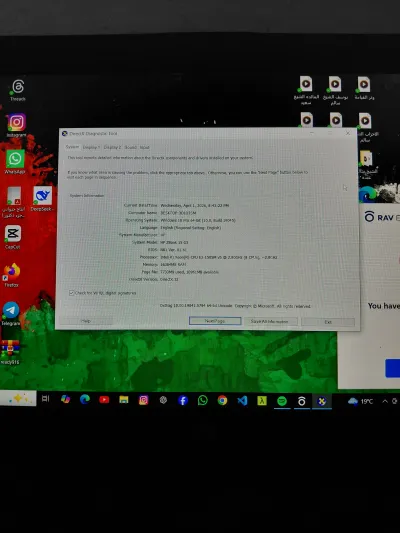Select the media file labeled وتر القيامة
Image resolution: width=400 pixels, height=533 pixels.
pyautogui.click(x=364, y=88)
